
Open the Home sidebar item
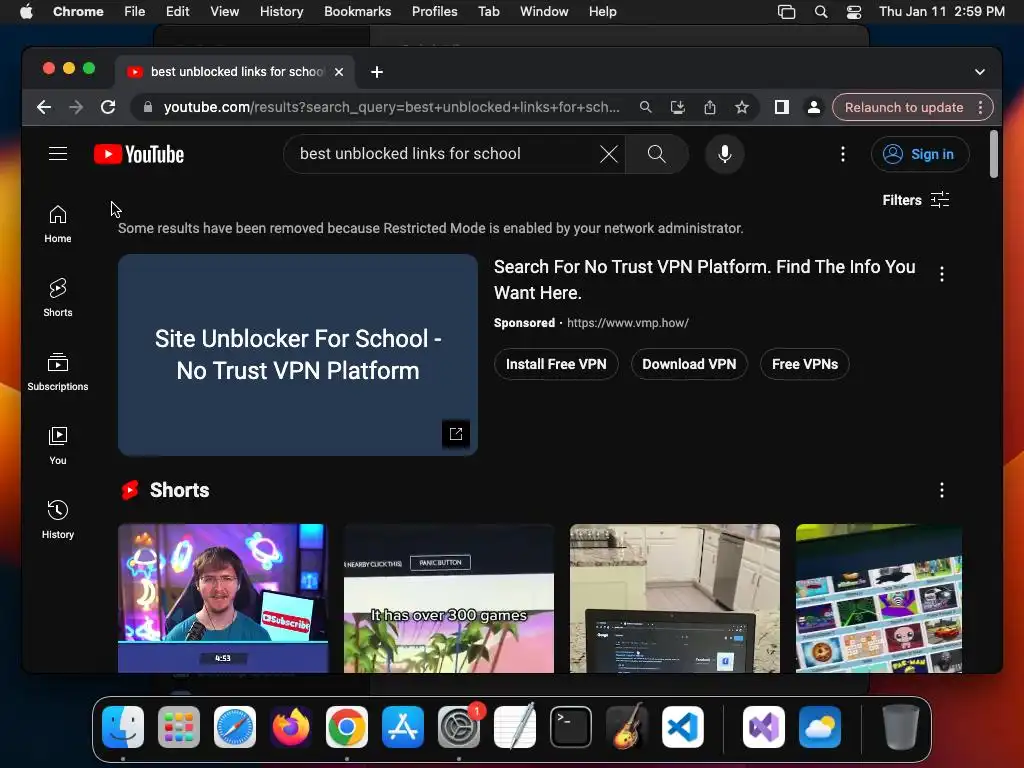click(57, 224)
